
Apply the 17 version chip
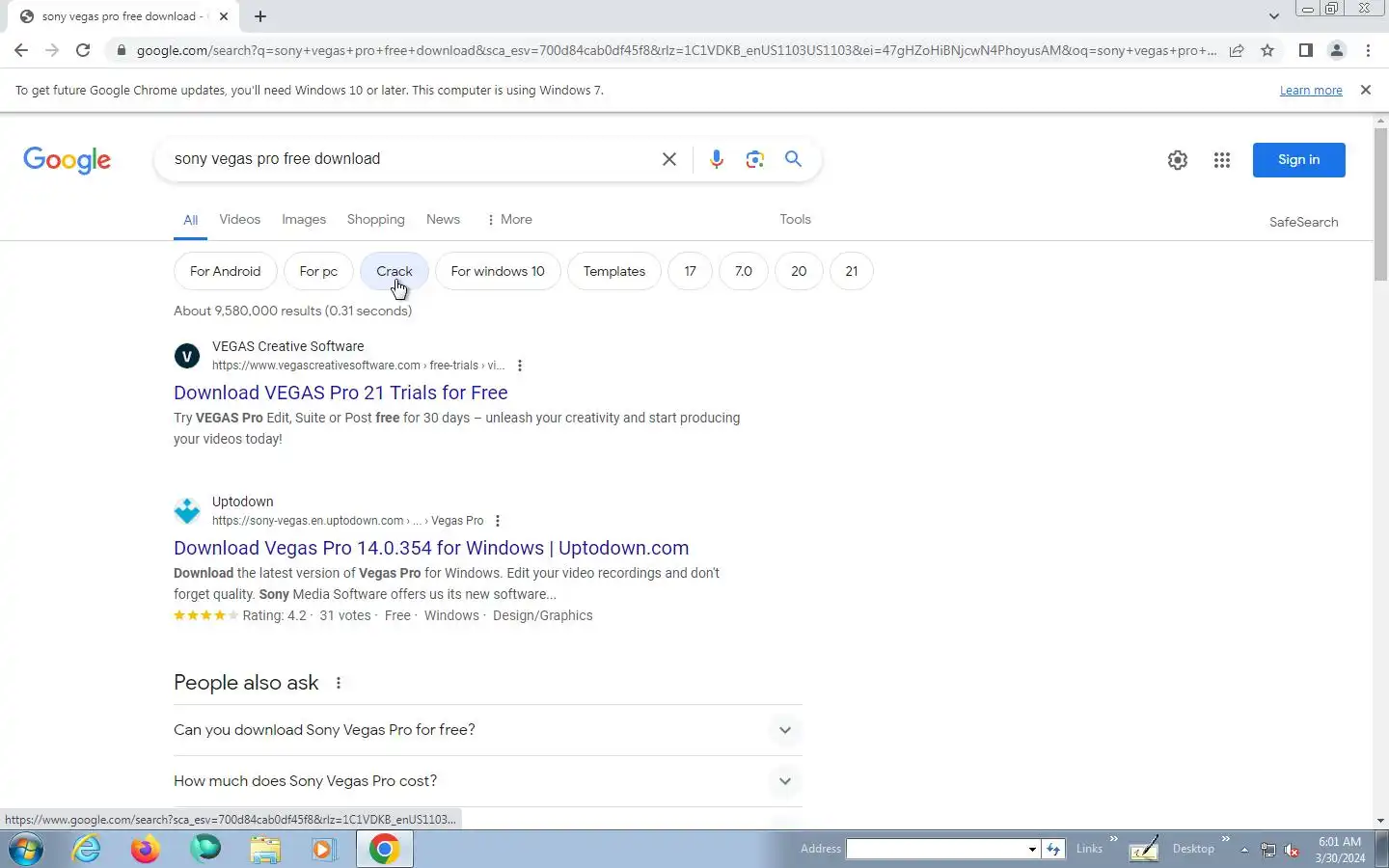(x=690, y=271)
